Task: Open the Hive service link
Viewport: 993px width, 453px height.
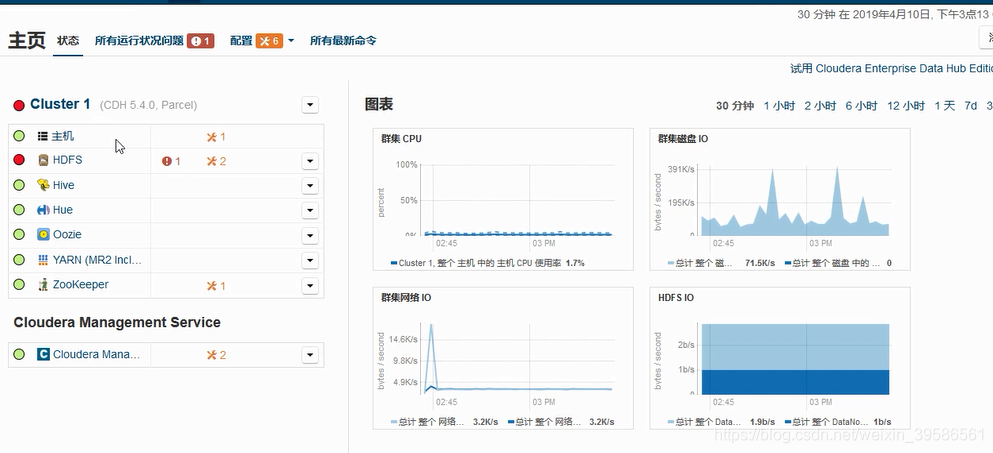Action: tap(63, 185)
